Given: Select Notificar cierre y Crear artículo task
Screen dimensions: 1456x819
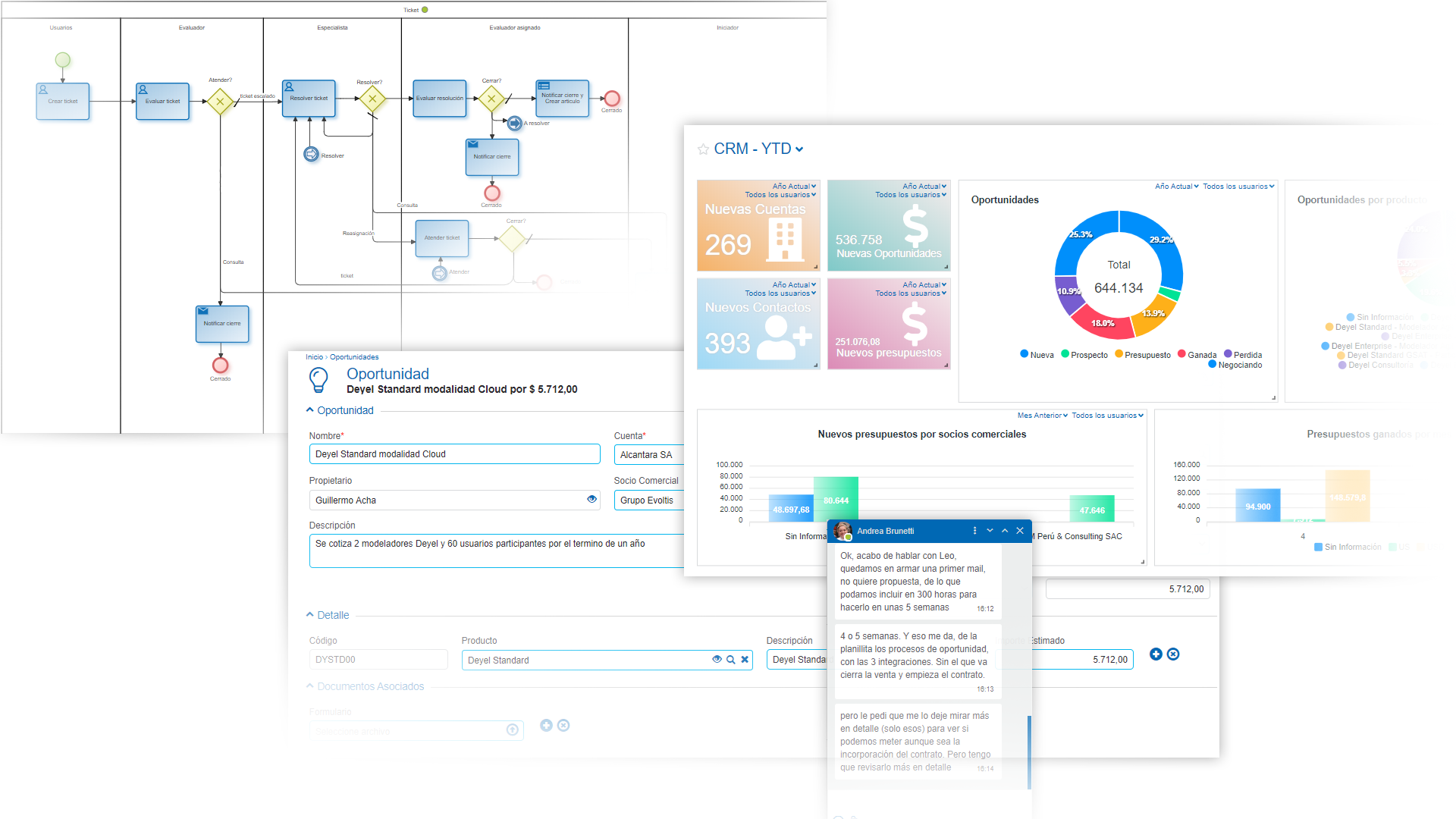Looking at the screenshot, I should pyautogui.click(x=563, y=99).
